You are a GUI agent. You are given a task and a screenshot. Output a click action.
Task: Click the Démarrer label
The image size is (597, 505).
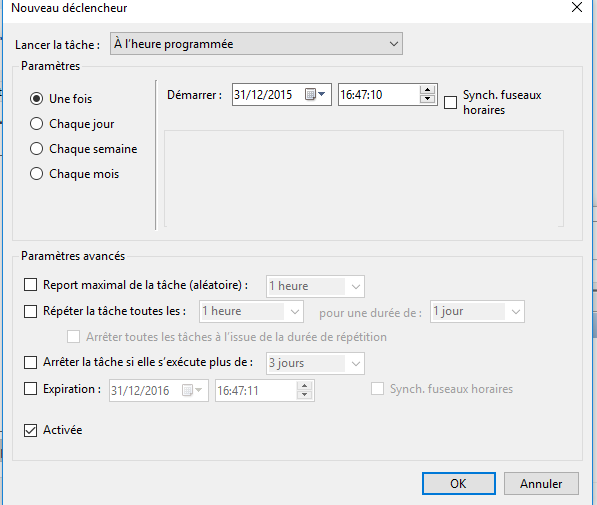[x=195, y=95]
